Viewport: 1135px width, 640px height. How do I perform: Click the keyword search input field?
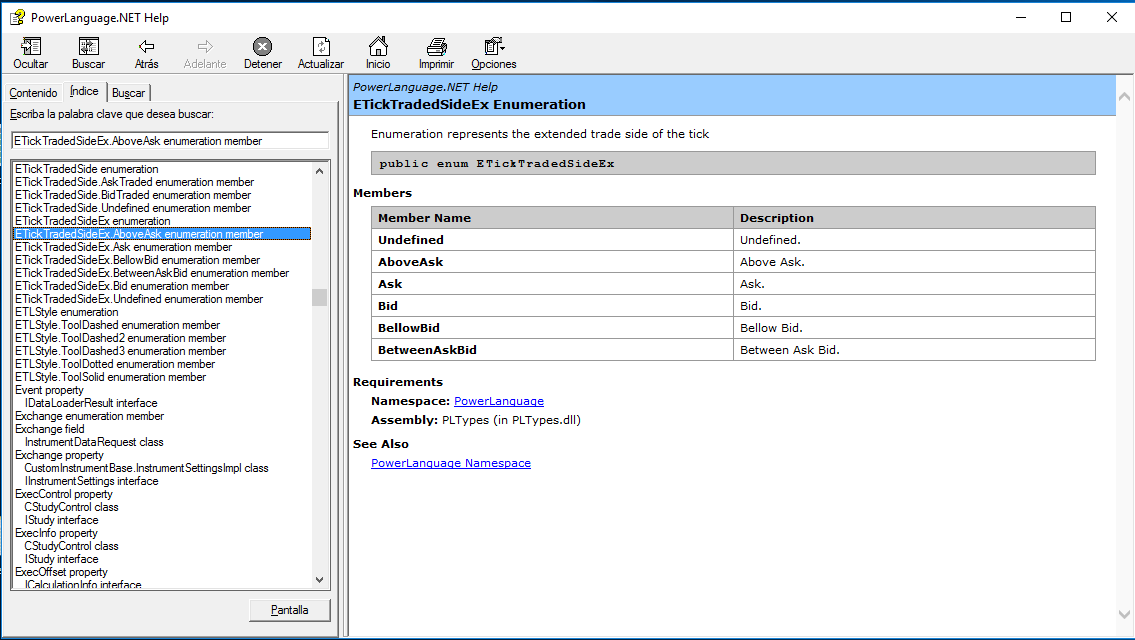click(170, 141)
